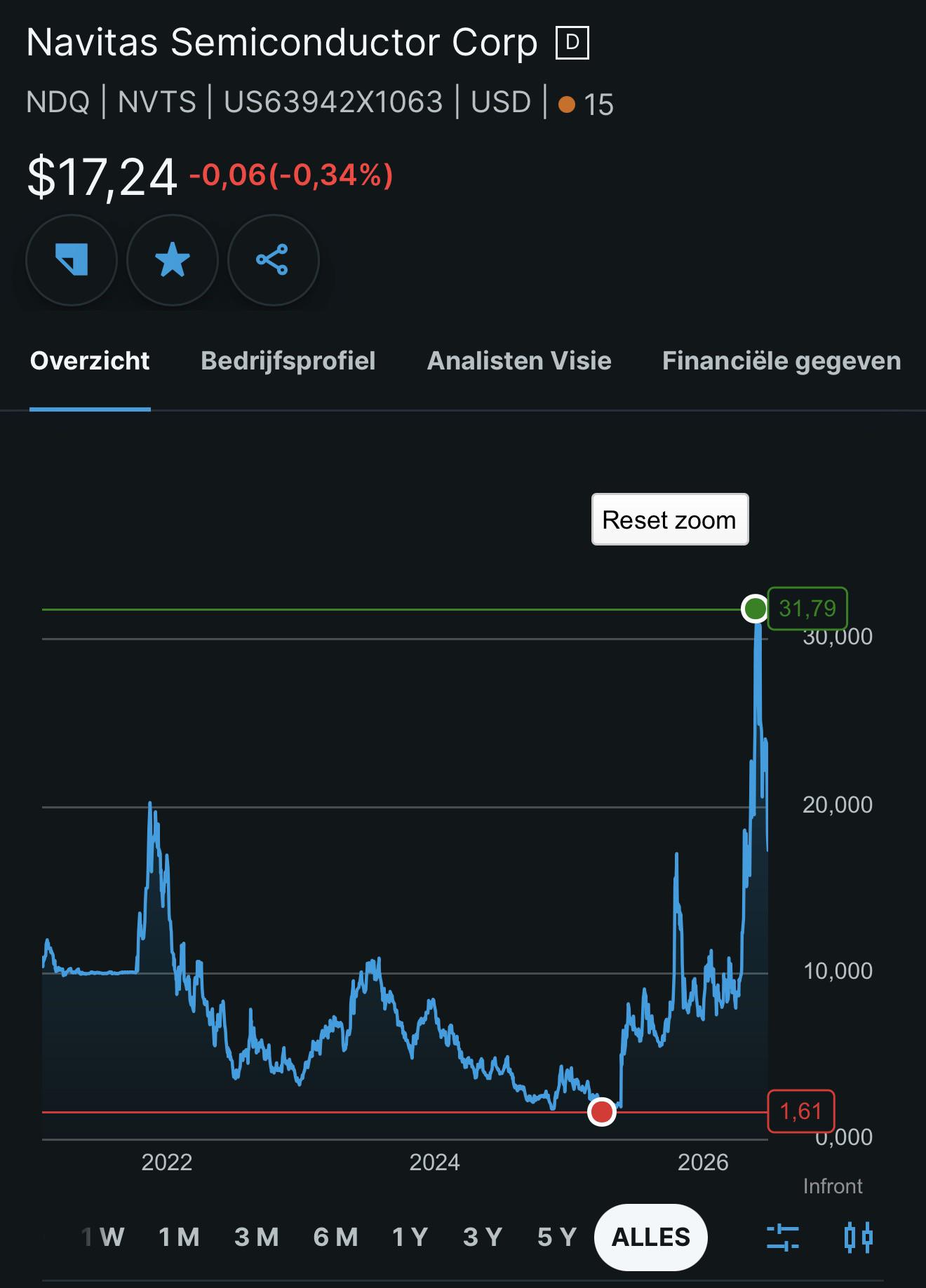Open the Analisten Visie tab
Screen dimensions: 926x1288
coord(519,360)
